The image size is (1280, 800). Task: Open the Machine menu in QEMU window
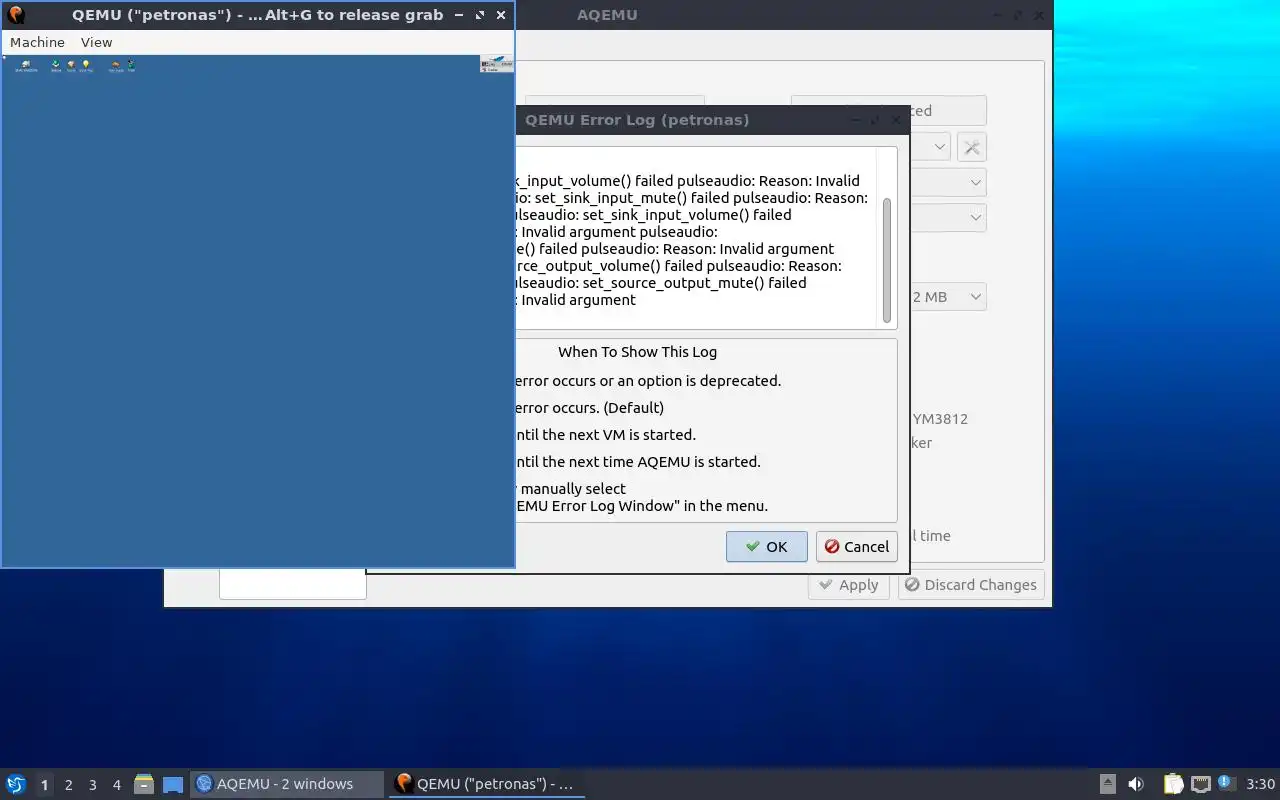point(37,42)
